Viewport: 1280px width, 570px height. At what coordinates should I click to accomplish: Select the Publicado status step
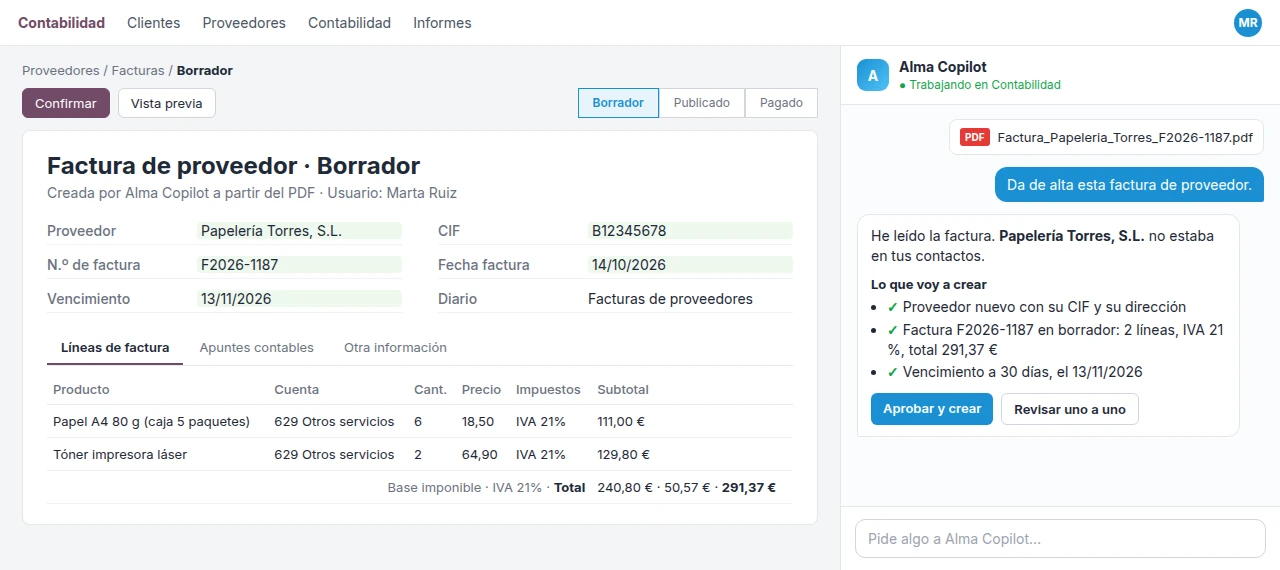(x=702, y=103)
